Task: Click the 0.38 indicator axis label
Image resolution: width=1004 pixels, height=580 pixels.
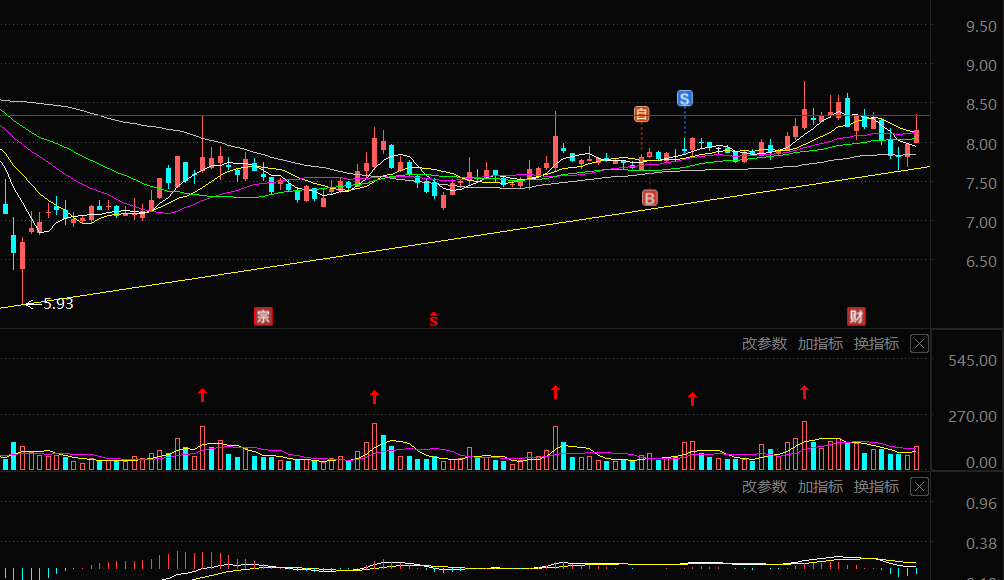Action: pos(981,544)
